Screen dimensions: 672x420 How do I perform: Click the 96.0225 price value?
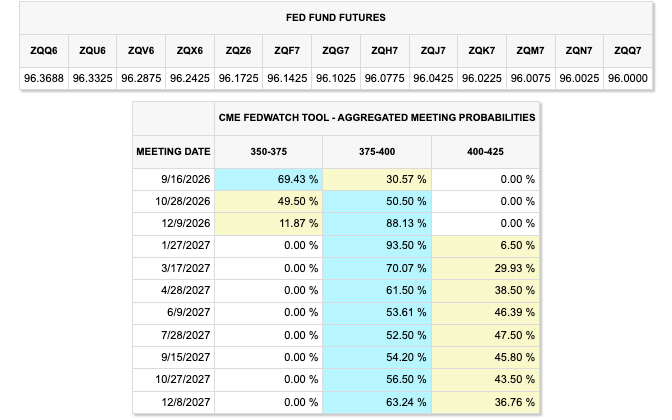(482, 78)
